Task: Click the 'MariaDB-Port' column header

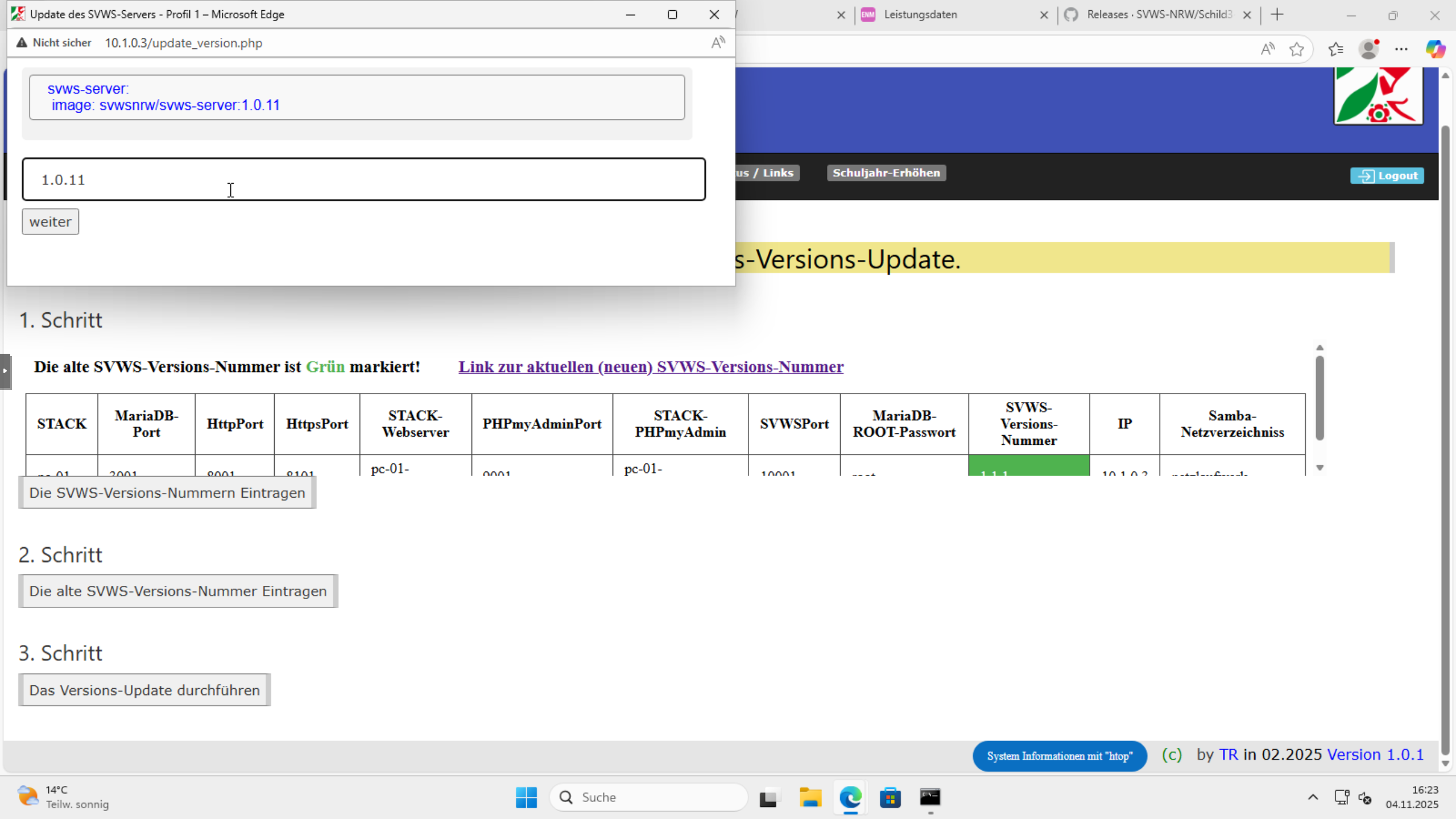Action: [x=147, y=424]
